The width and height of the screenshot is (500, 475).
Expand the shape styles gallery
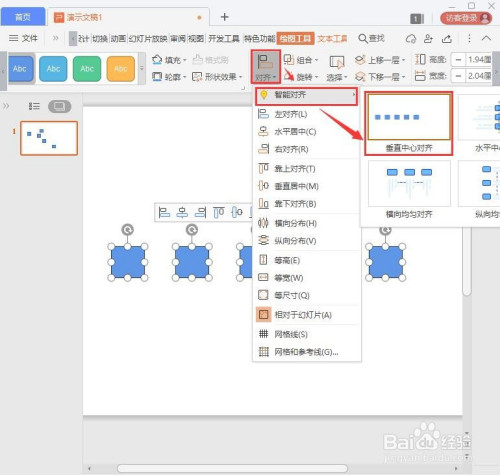(142, 68)
